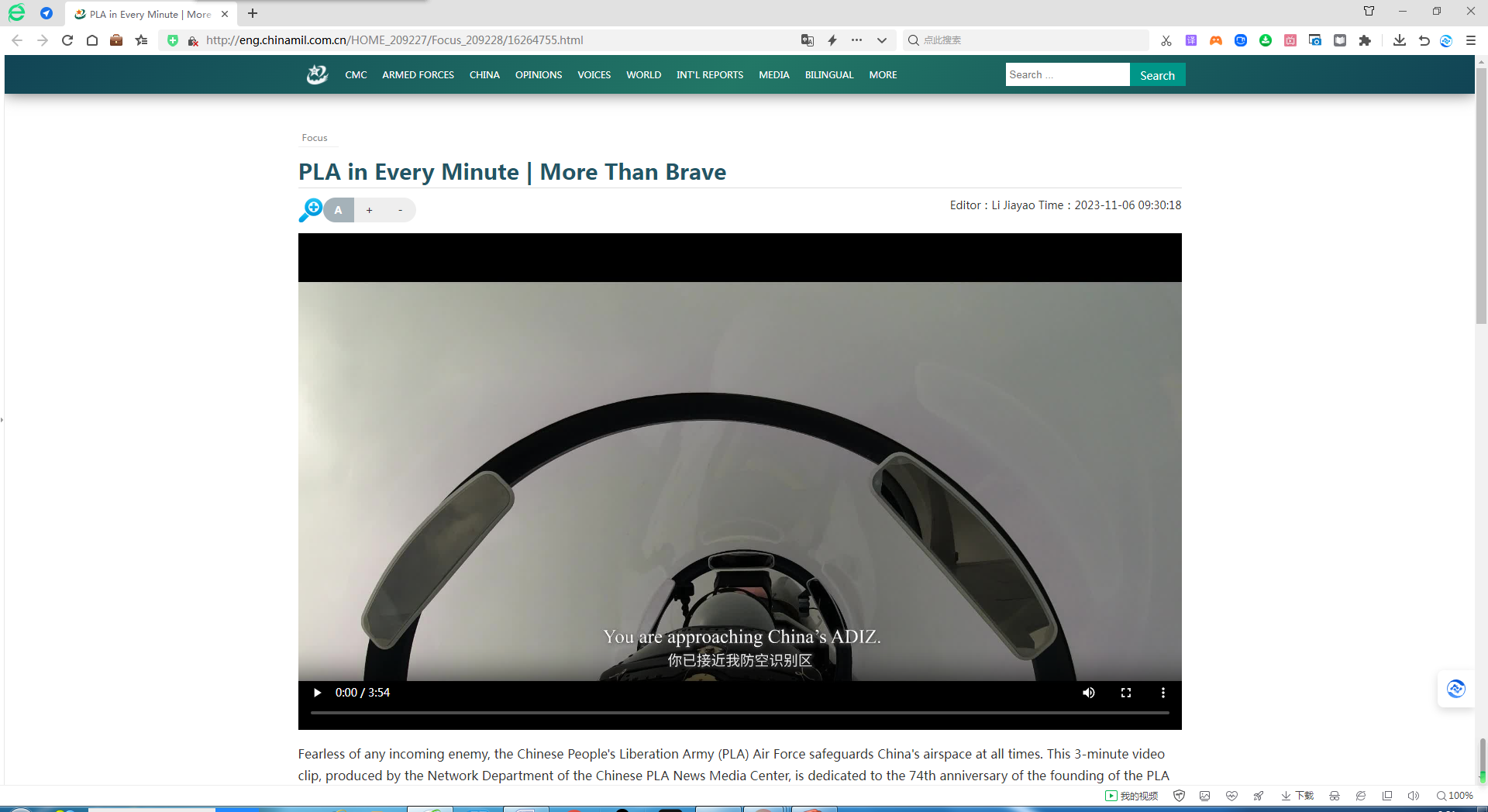Enter video fullscreen mode
1488x812 pixels.
[1126, 693]
